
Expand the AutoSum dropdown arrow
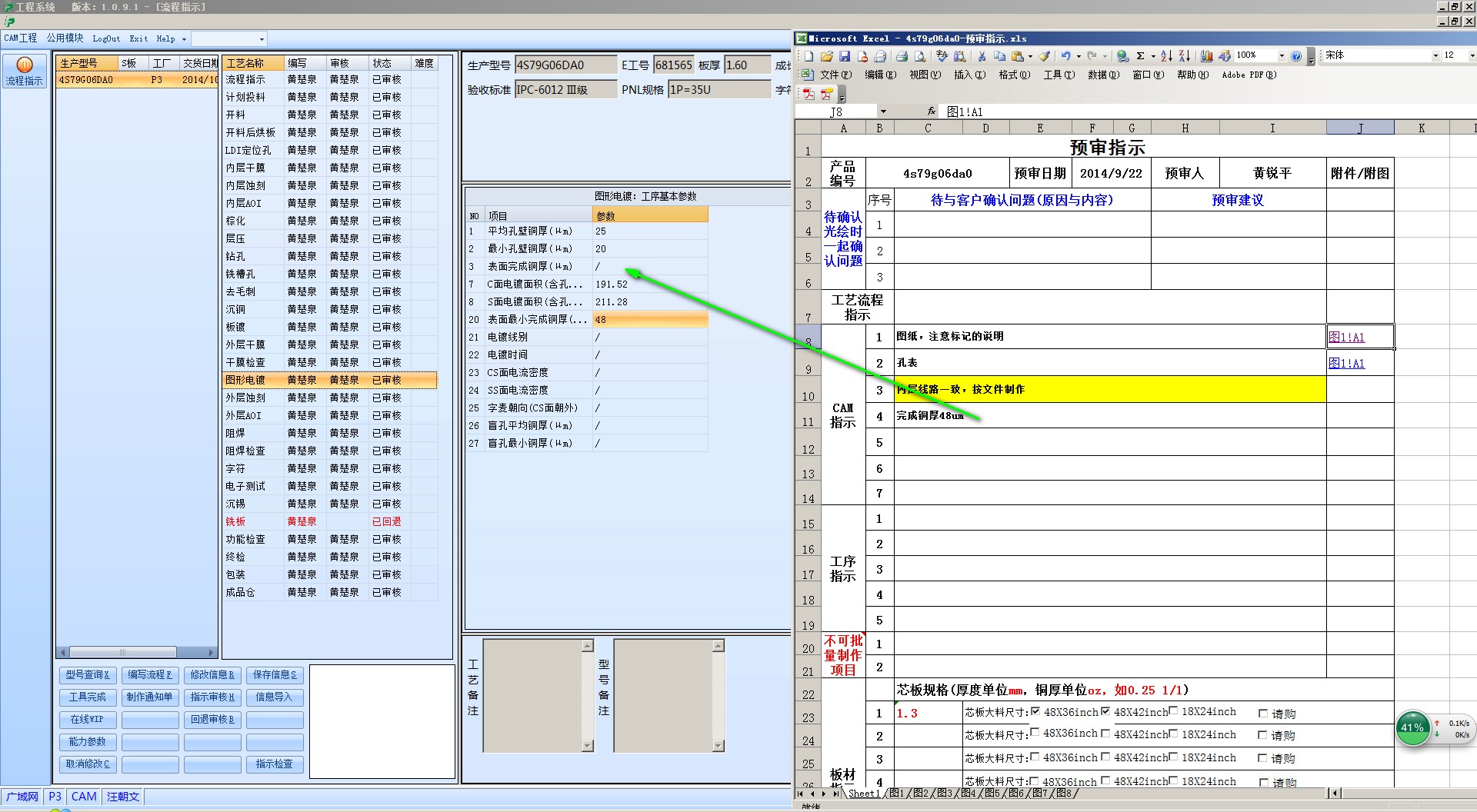point(1153,56)
